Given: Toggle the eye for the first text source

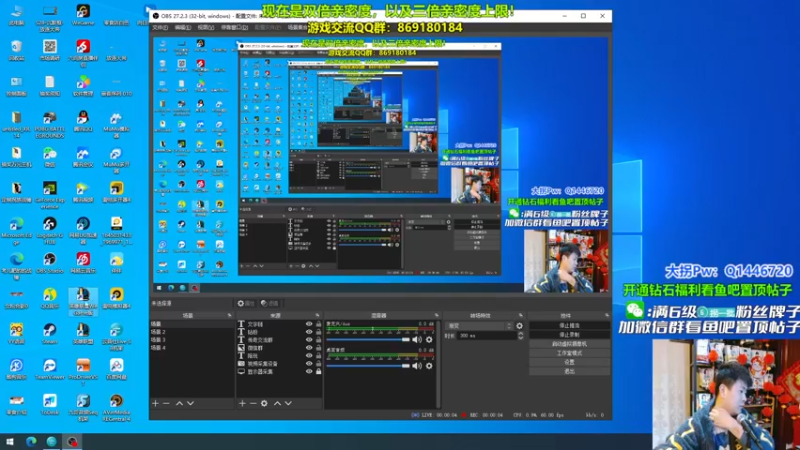Looking at the screenshot, I should click(309, 324).
